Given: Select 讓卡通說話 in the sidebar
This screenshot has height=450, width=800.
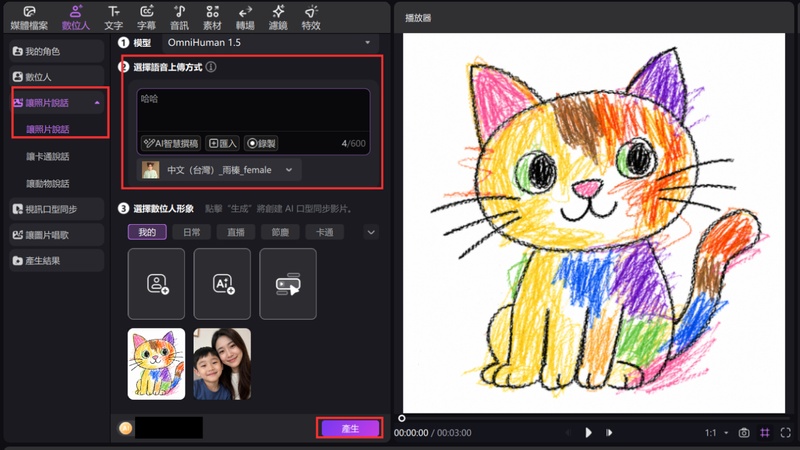Looking at the screenshot, I should 47,157.
